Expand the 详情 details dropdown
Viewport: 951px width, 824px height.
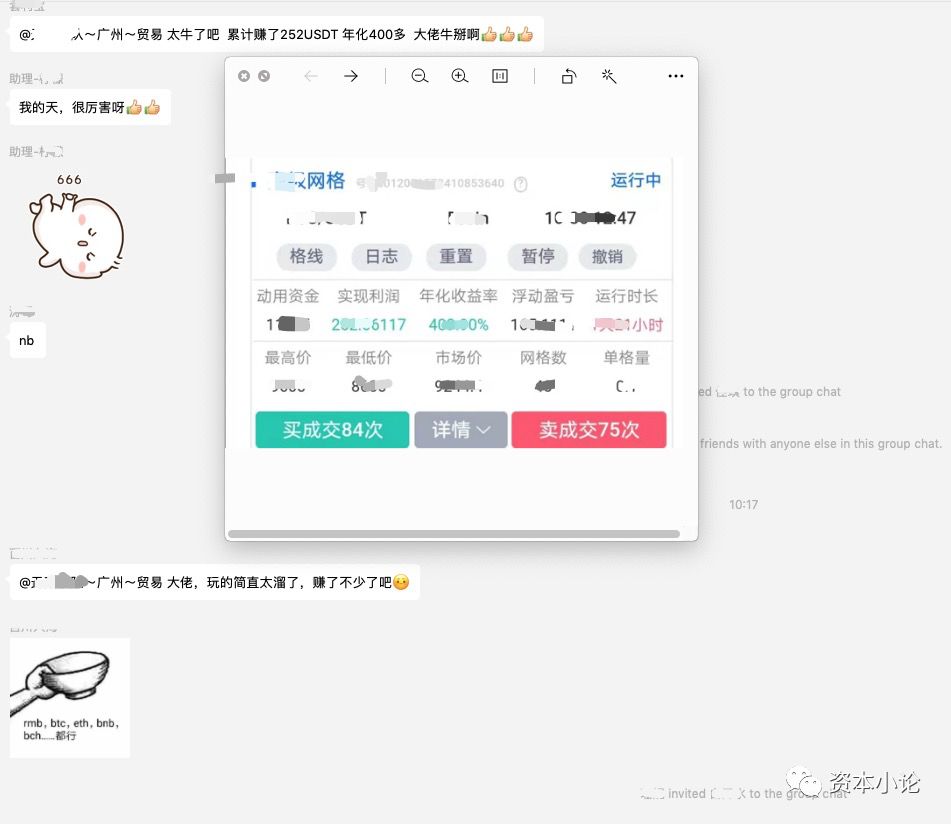click(x=460, y=428)
